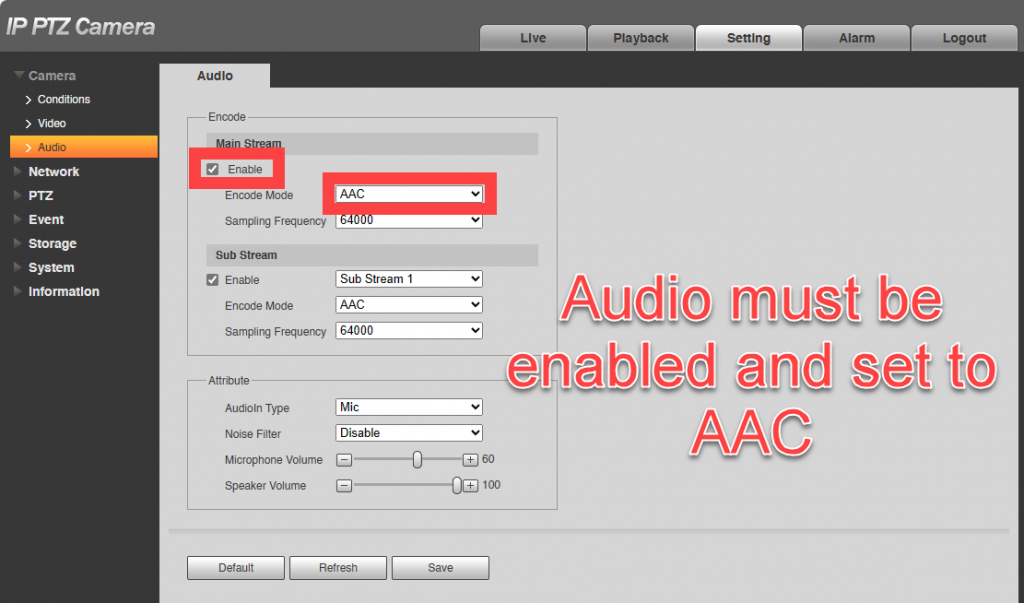This screenshot has height=603, width=1024.
Task: Toggle the Main Stream Enable checkbox
Action: [x=212, y=169]
